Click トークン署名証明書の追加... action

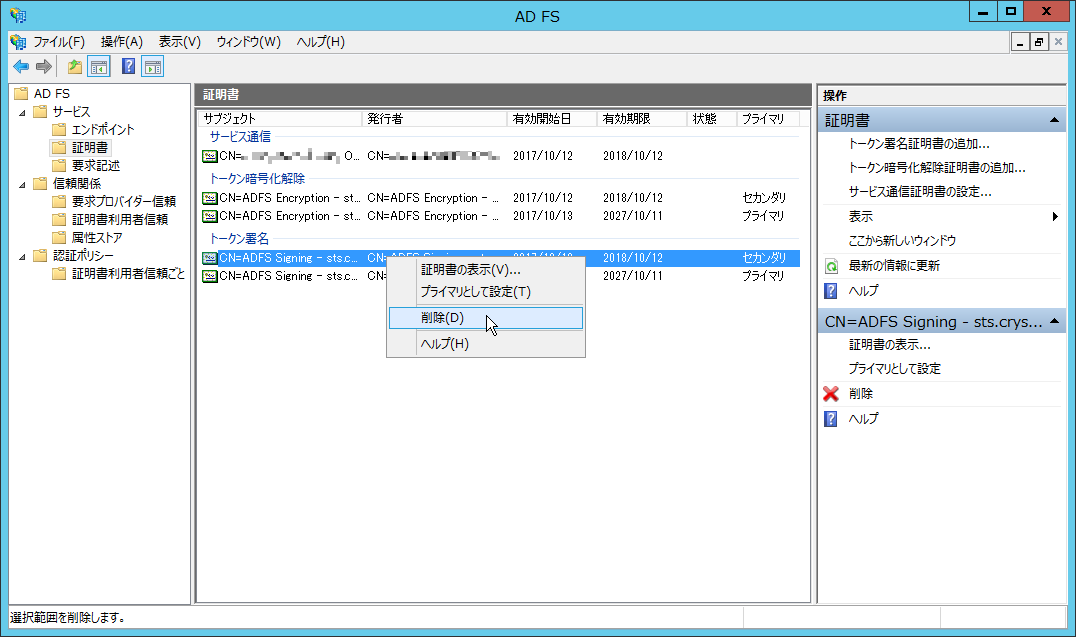click(919, 143)
